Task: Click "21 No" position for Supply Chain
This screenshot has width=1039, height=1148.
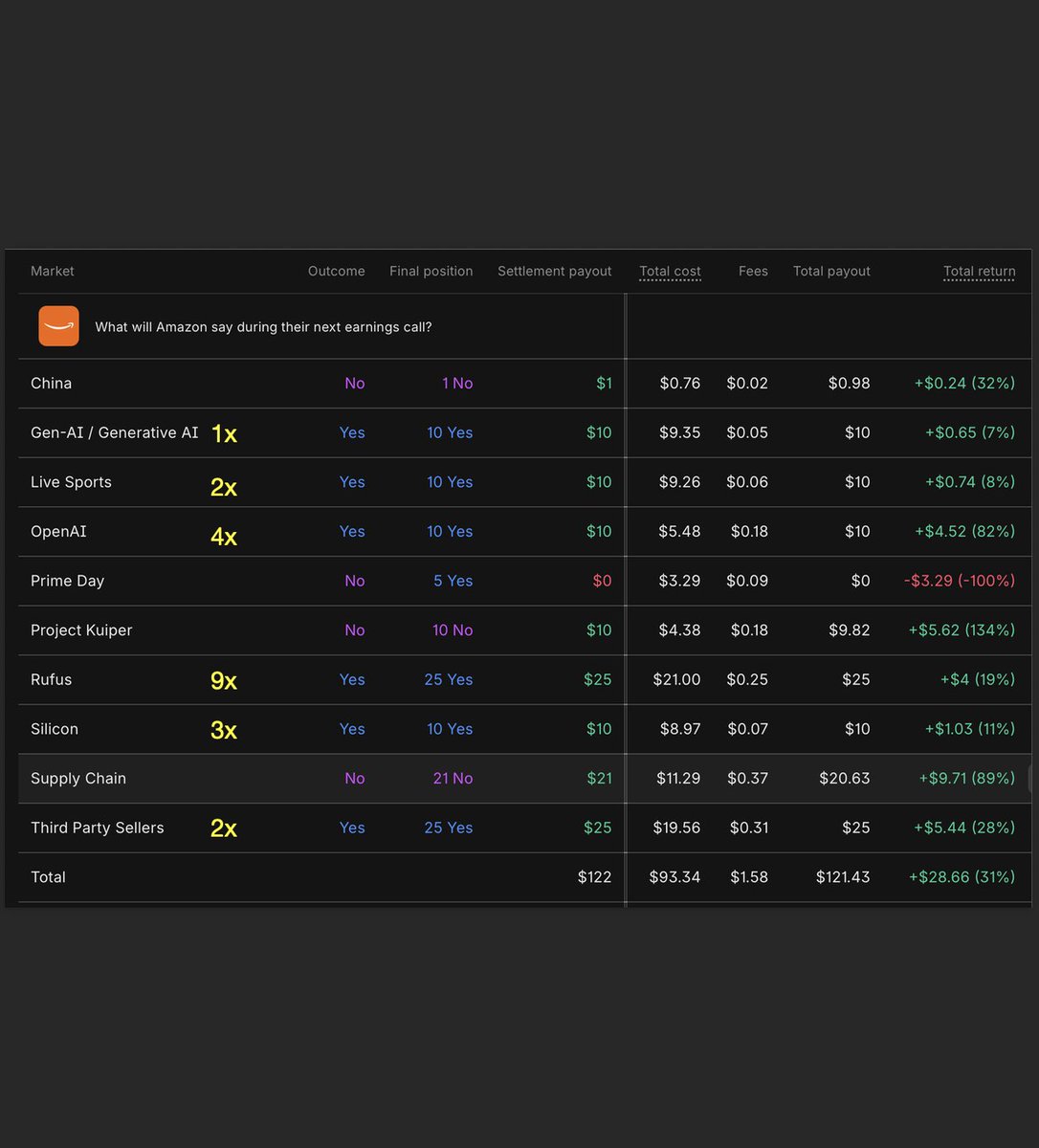Action: pos(453,779)
